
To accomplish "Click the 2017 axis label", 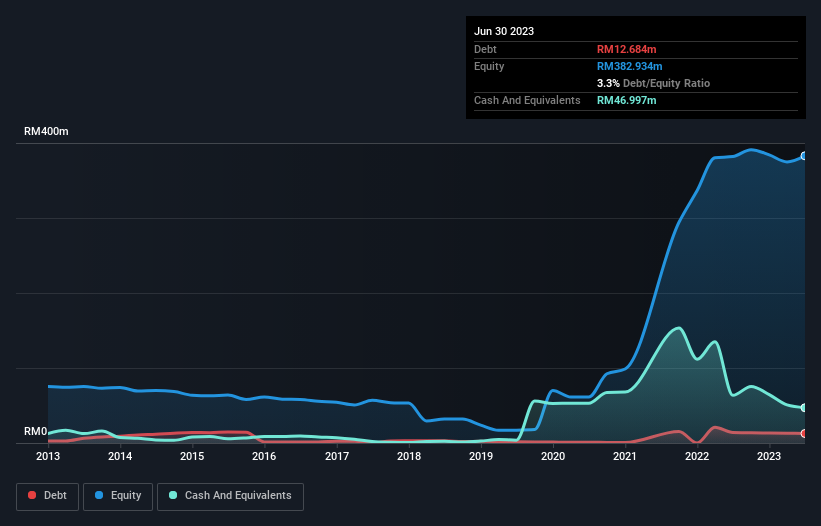I will point(337,456).
